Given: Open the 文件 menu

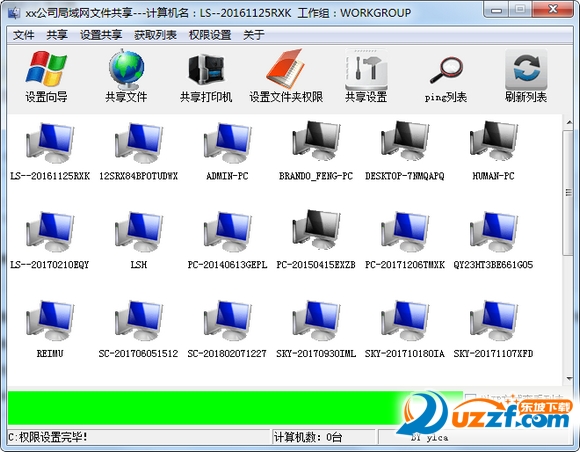Looking at the screenshot, I should click(x=24, y=35).
